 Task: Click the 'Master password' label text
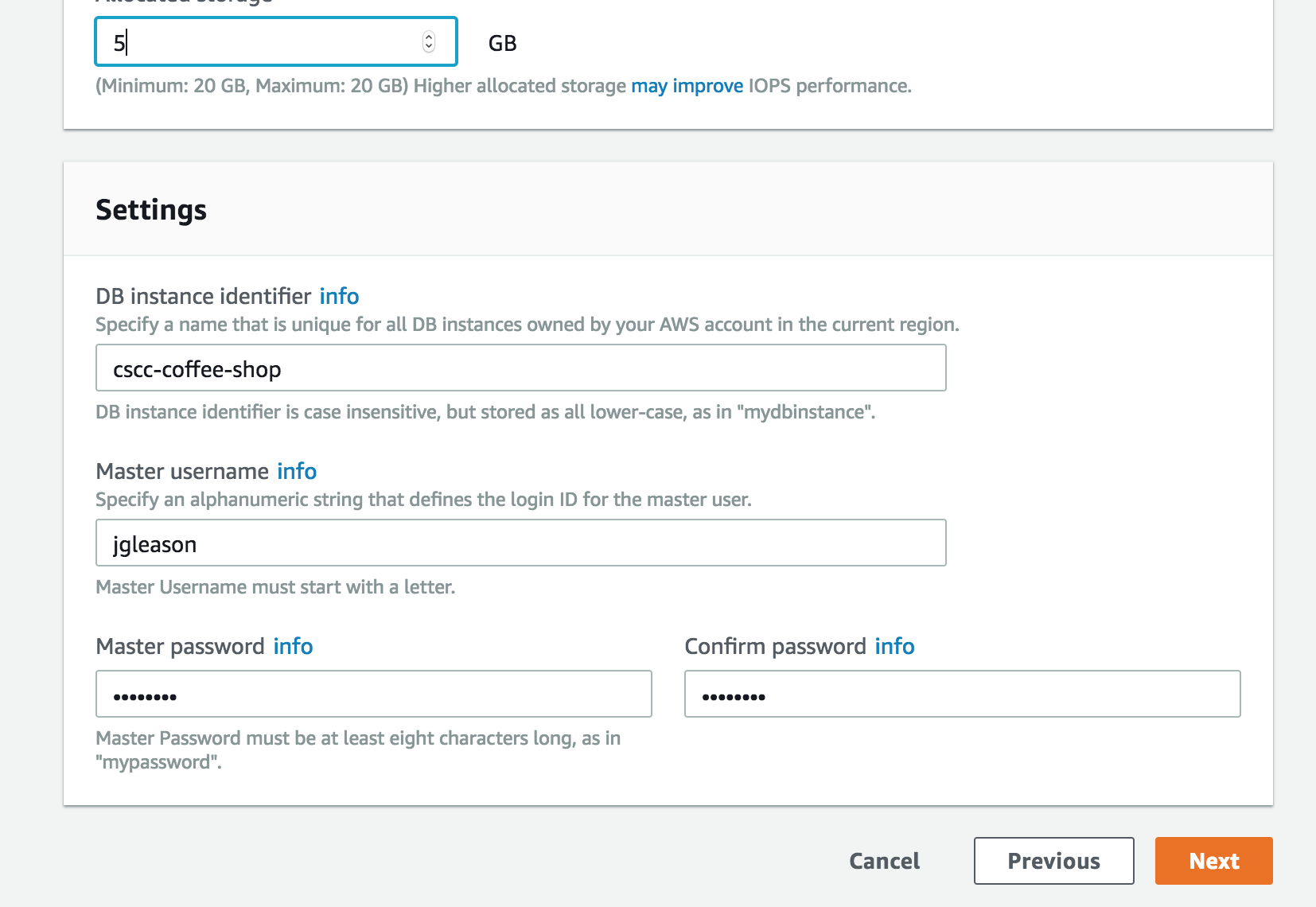click(x=180, y=646)
